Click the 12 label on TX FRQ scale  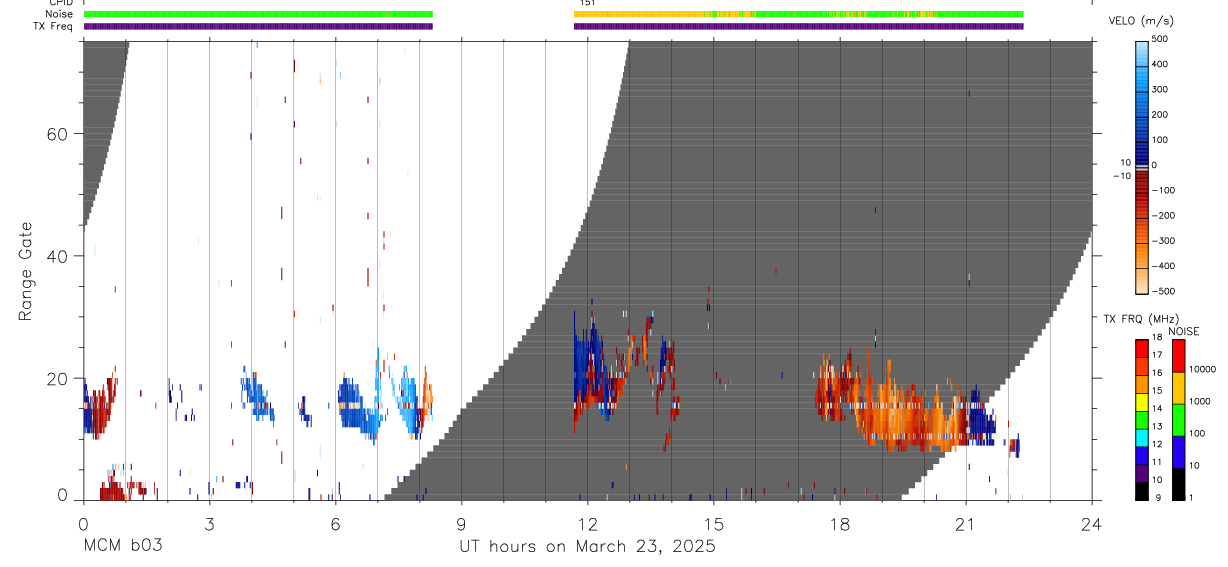coord(1158,444)
